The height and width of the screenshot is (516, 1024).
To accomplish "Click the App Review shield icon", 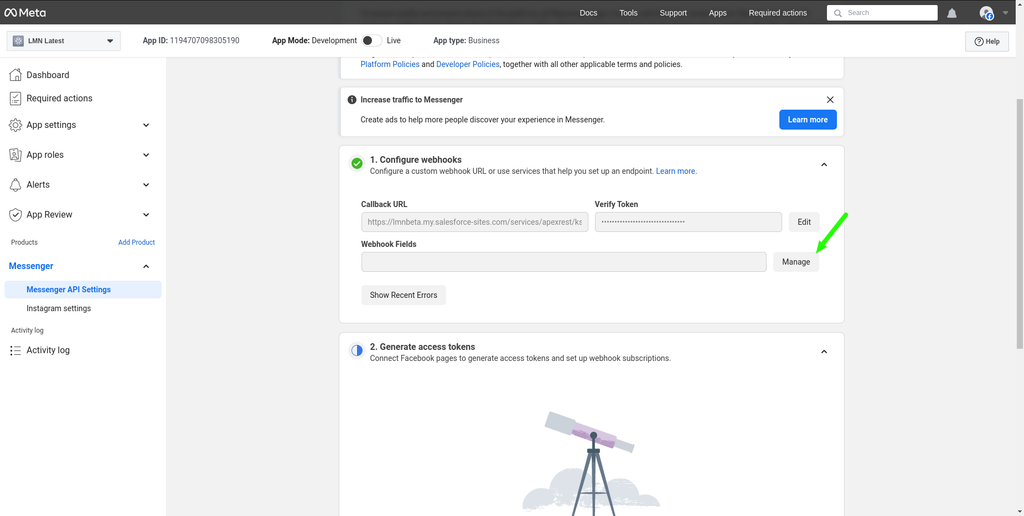I will click(15, 215).
